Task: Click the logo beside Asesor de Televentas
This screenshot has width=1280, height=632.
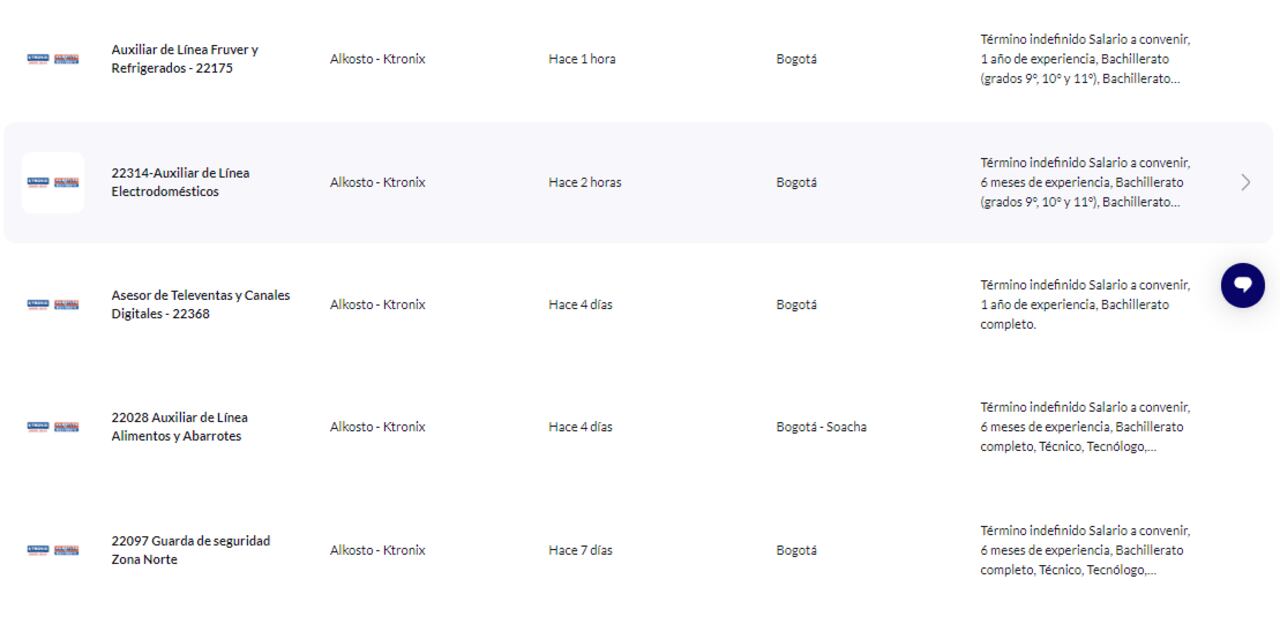Action: point(53,304)
